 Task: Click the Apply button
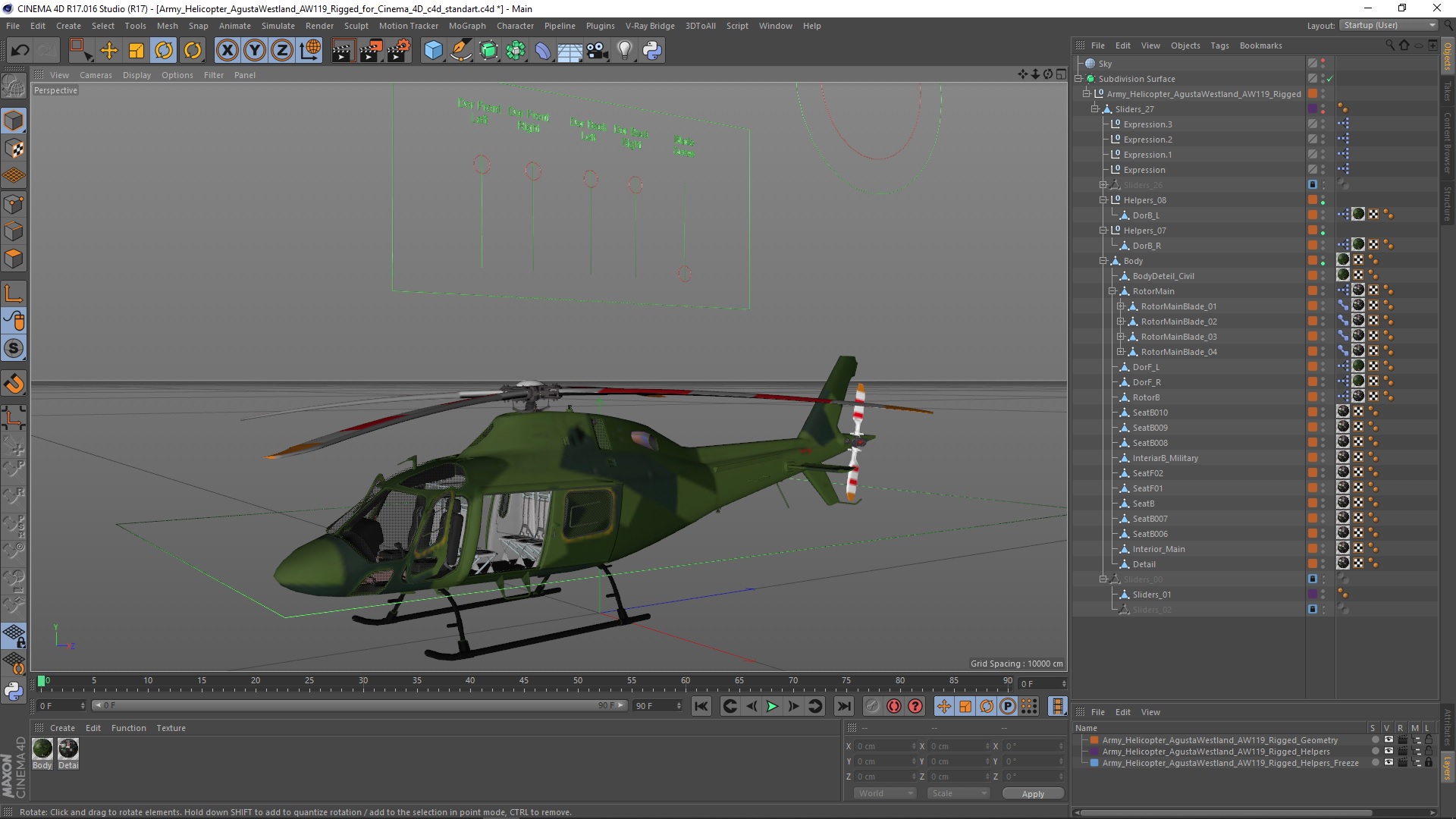coord(1033,793)
